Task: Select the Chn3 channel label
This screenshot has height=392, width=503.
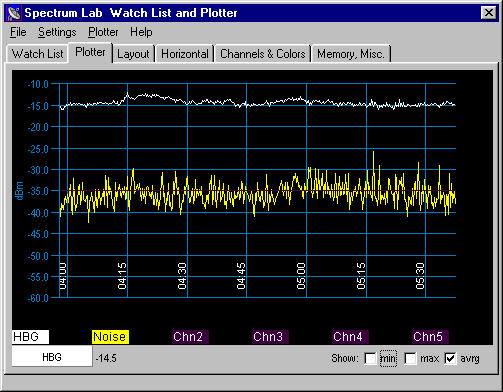Action: pyautogui.click(x=270, y=337)
